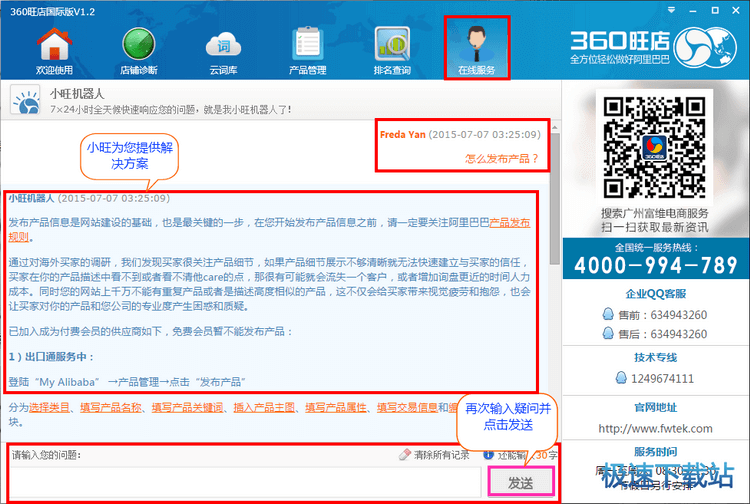
Task: Open the 填写产品属性 link
Action: pos(335,407)
